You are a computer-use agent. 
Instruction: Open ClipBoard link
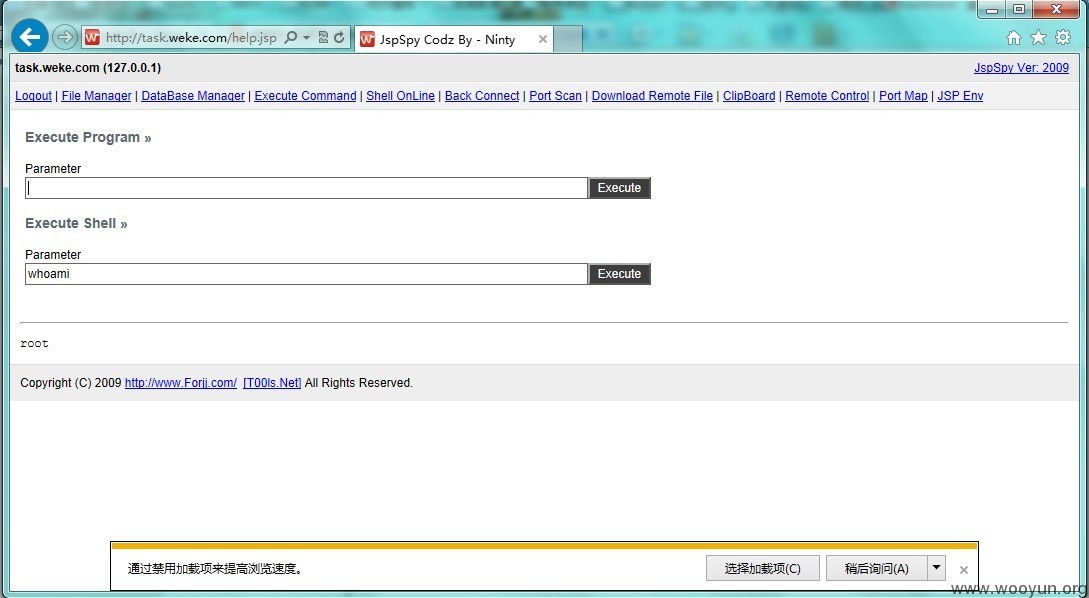click(749, 96)
